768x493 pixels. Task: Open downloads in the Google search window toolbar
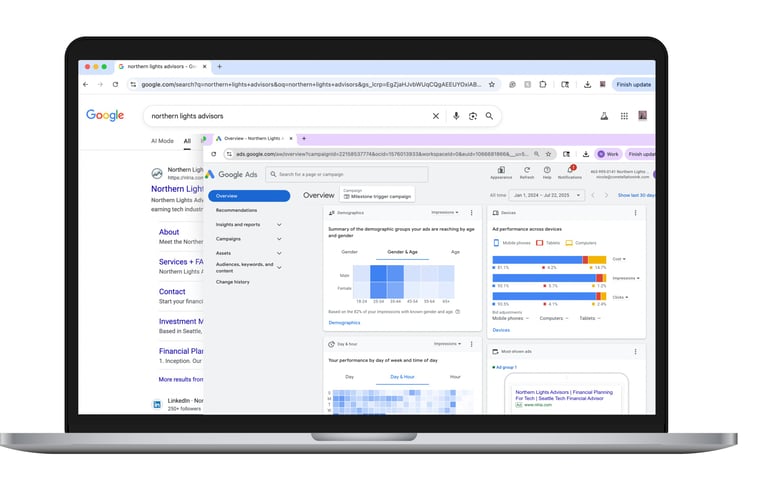587,85
